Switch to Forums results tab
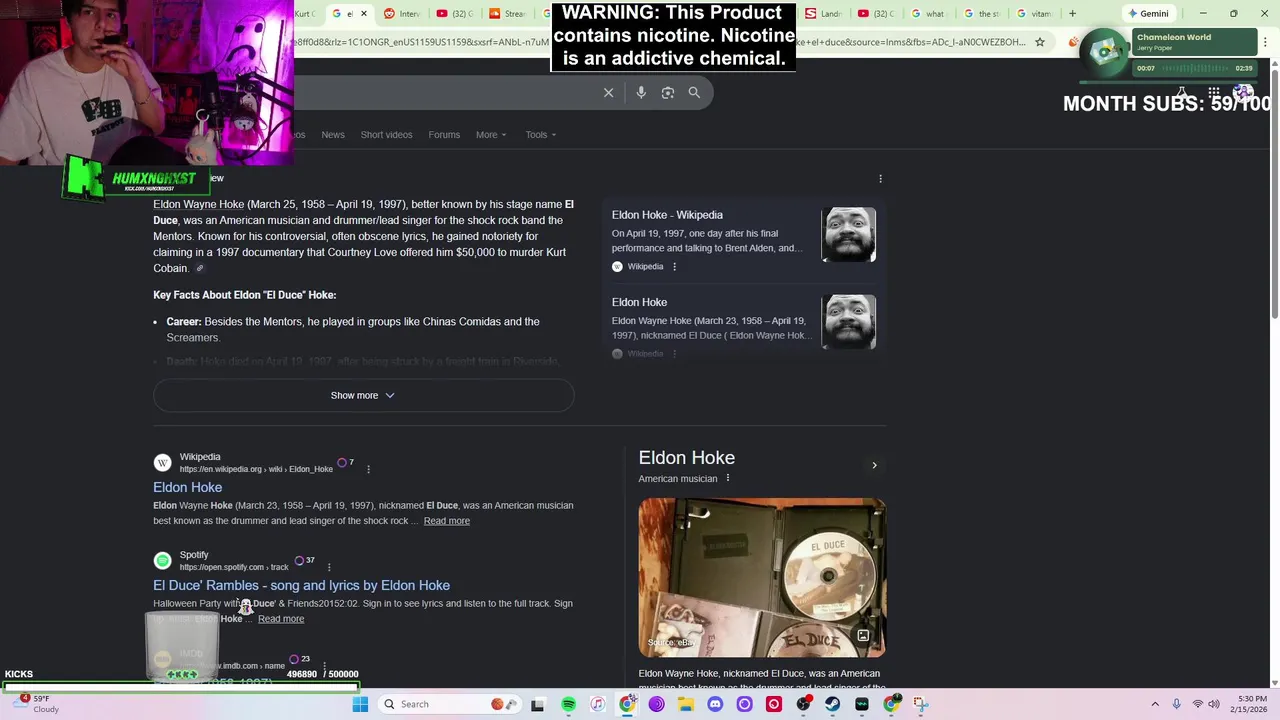The width and height of the screenshot is (1280, 720). (444, 135)
